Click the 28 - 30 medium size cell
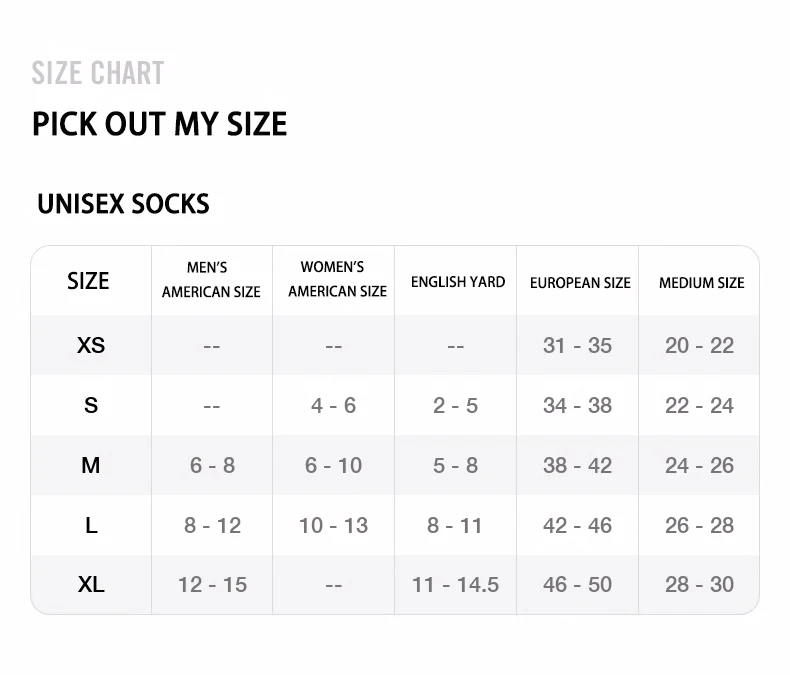The width and height of the screenshot is (790, 675). (699, 584)
